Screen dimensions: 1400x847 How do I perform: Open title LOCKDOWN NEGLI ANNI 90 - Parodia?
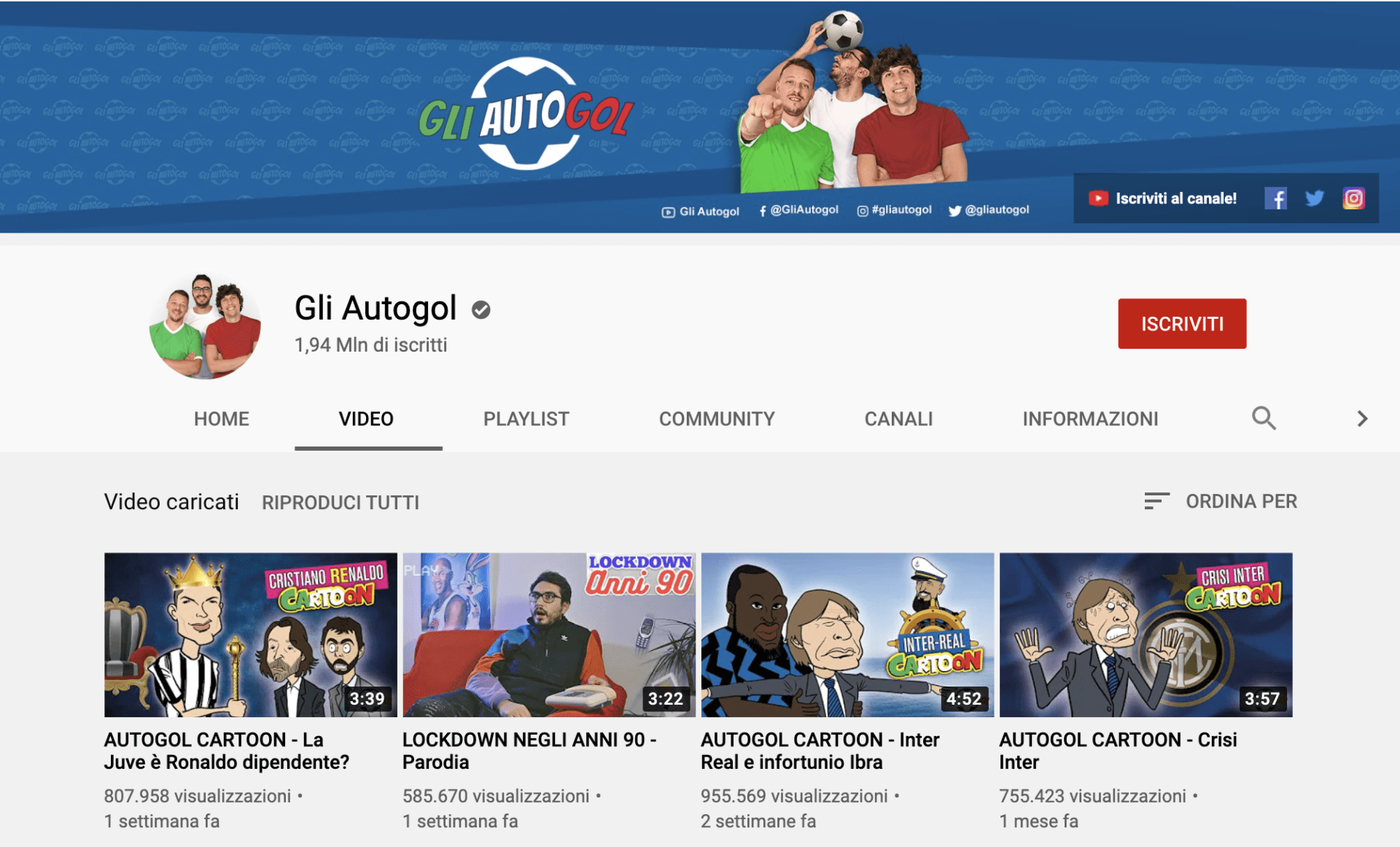coord(529,751)
